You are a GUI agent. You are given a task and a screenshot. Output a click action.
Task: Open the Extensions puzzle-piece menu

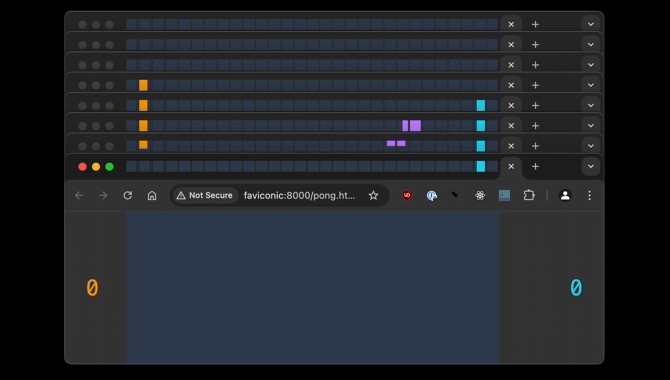529,195
